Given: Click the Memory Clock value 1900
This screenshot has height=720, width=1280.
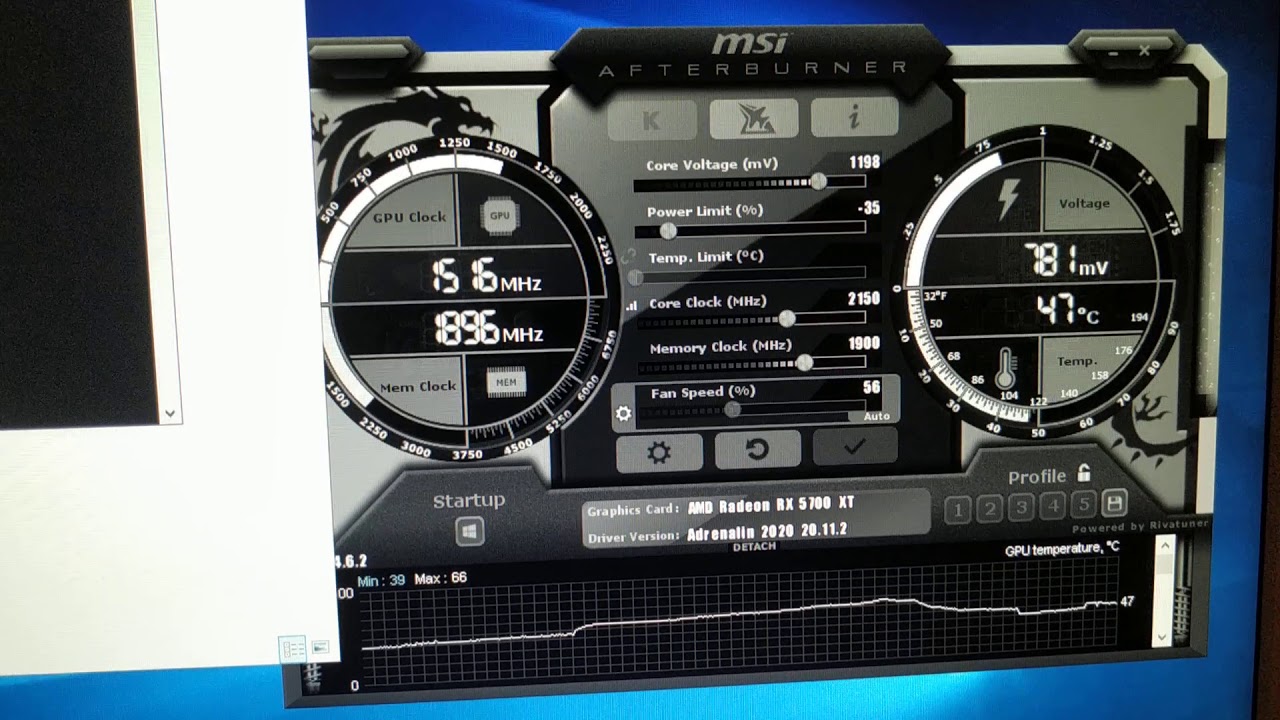Looking at the screenshot, I should click(x=864, y=343).
